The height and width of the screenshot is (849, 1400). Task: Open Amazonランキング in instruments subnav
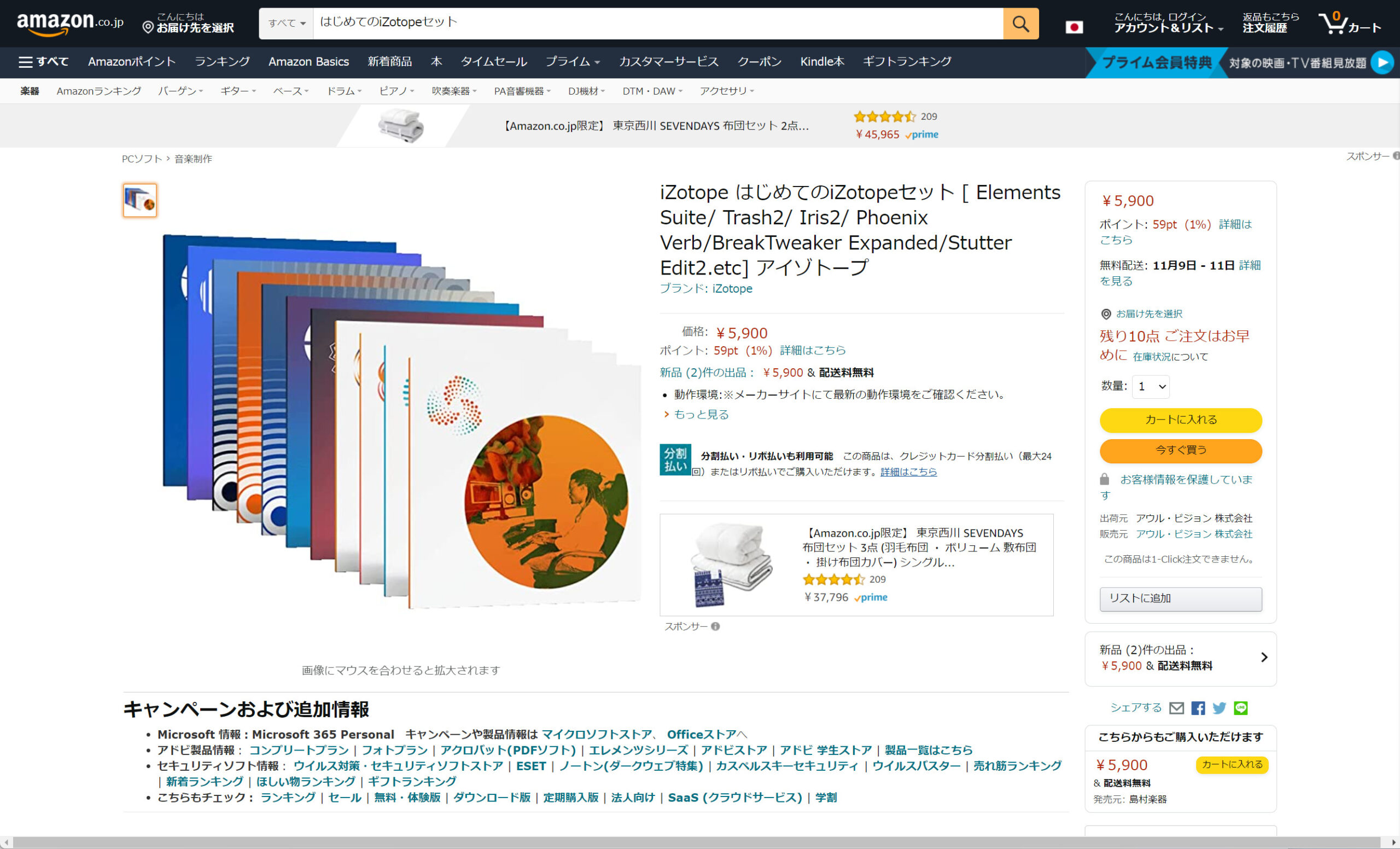[x=99, y=91]
